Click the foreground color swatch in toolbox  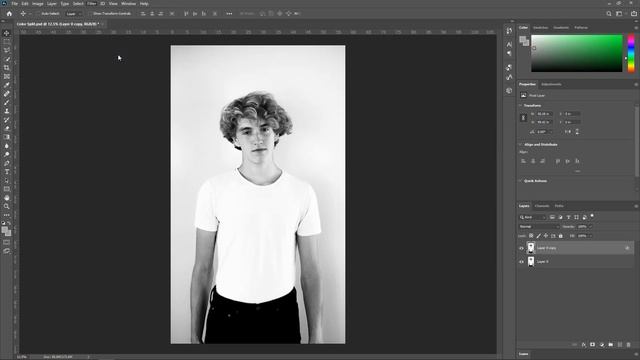click(5, 230)
